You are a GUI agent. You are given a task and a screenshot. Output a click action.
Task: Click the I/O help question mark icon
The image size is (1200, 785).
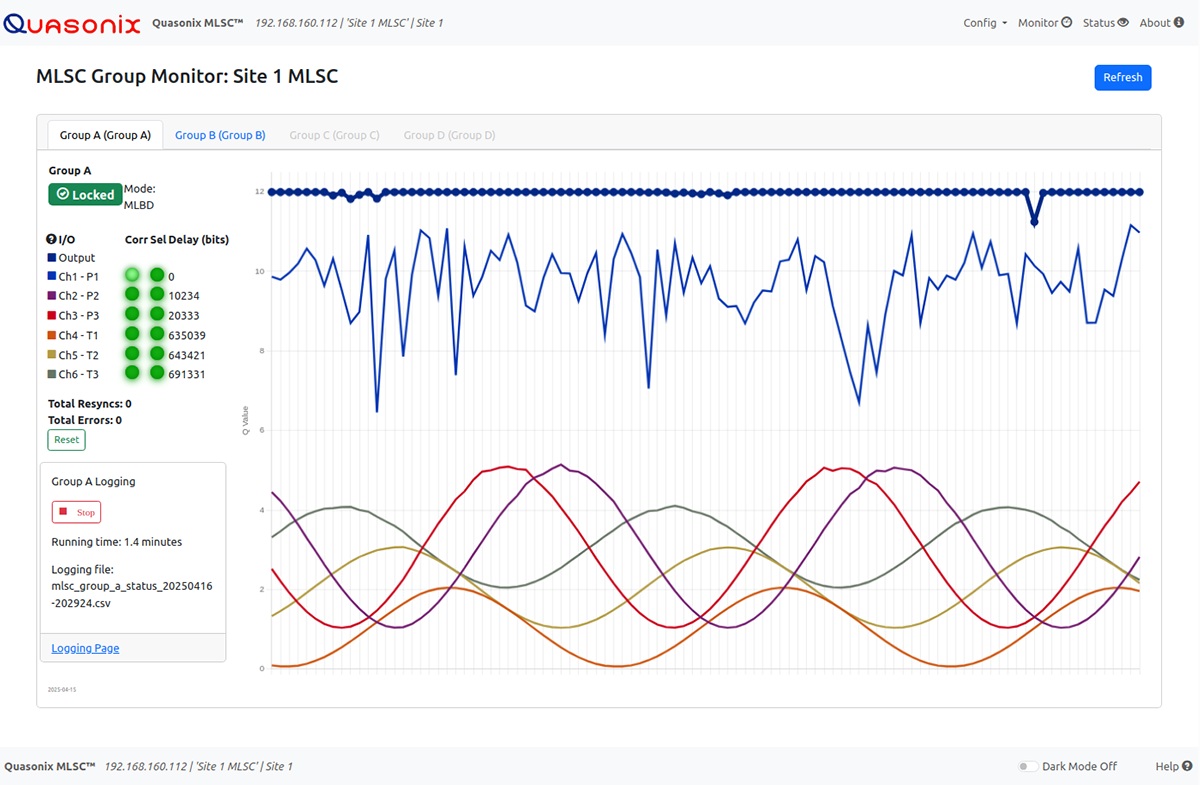click(52, 240)
